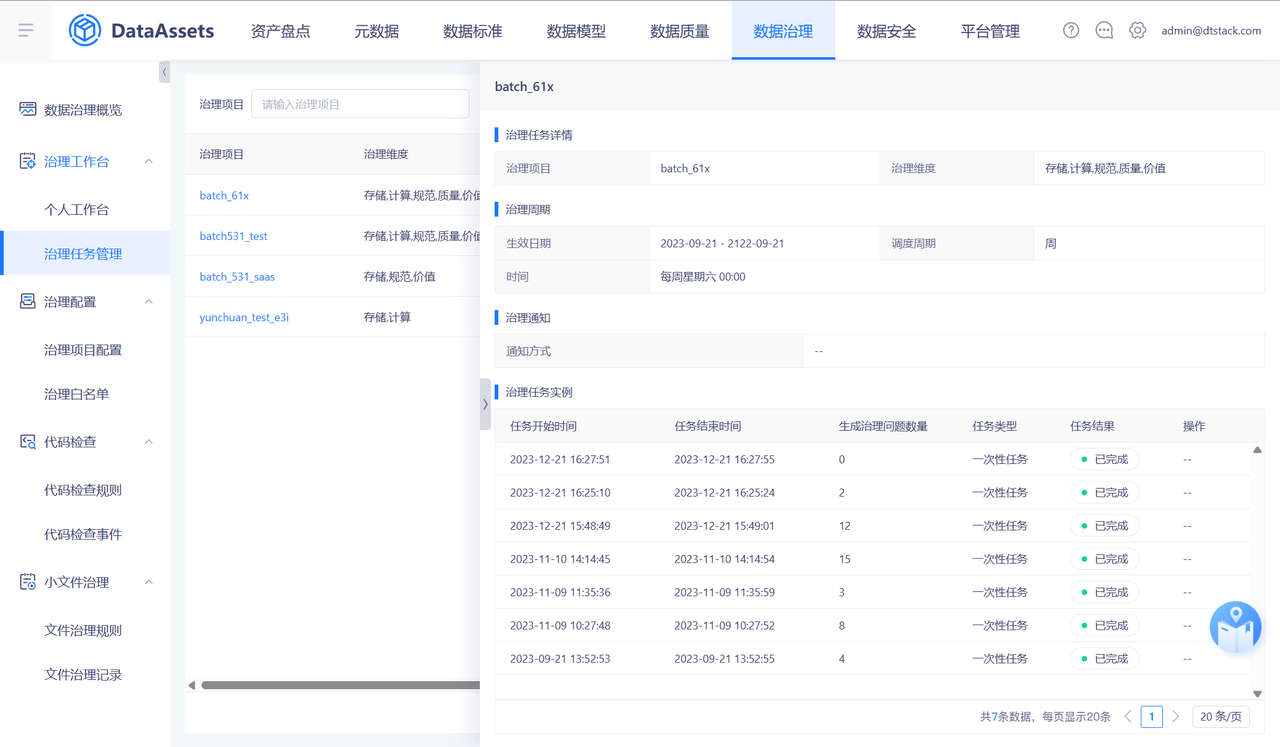Click the 数据治理概览 sidebar icon
The image size is (1280, 747).
[28, 109]
